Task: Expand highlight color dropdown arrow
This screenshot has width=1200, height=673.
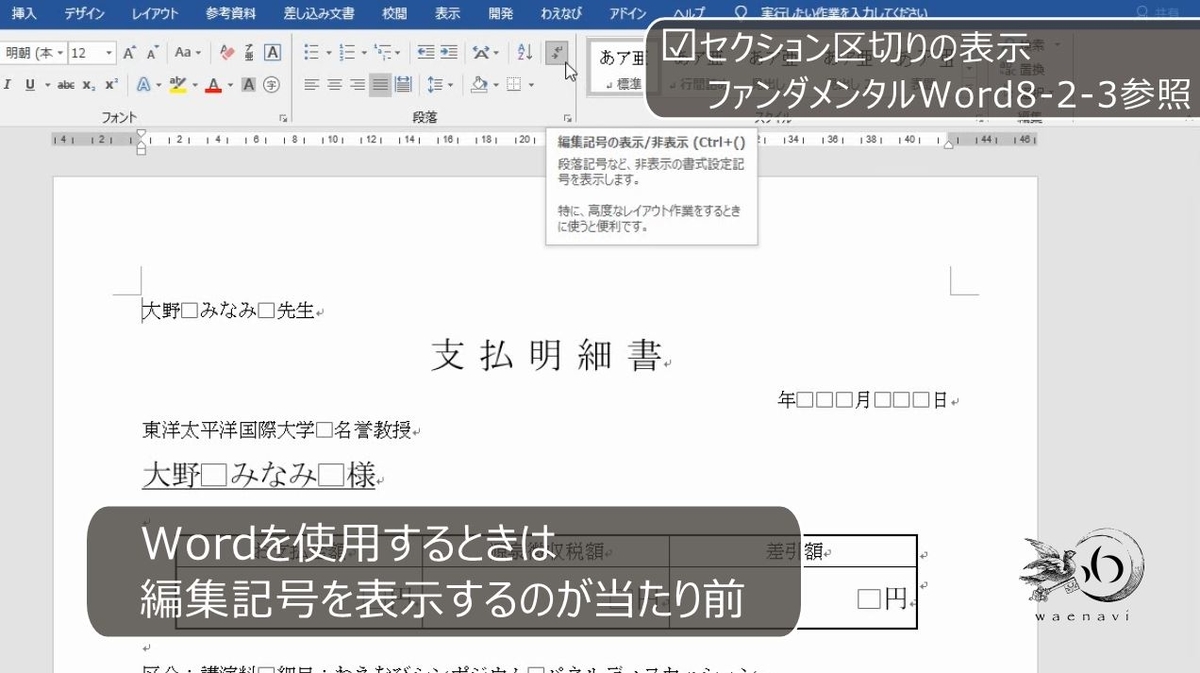Action: point(195,85)
